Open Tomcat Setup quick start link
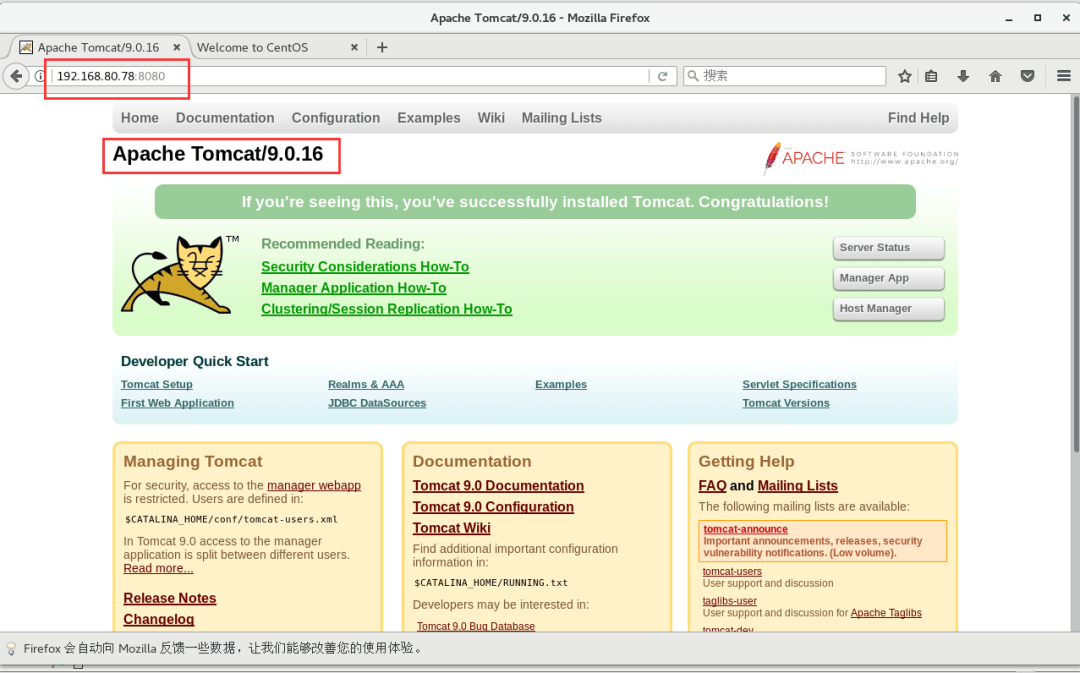Image resolution: width=1080 pixels, height=673 pixels. [x=156, y=384]
